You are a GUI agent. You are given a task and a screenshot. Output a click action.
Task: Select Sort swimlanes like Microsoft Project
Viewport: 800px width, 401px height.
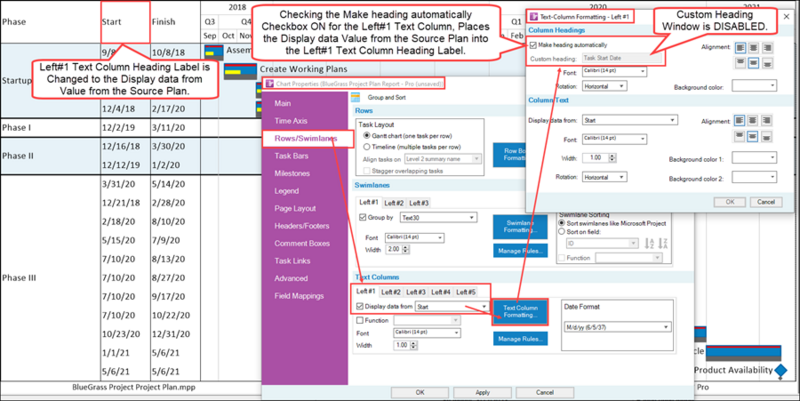[562, 223]
